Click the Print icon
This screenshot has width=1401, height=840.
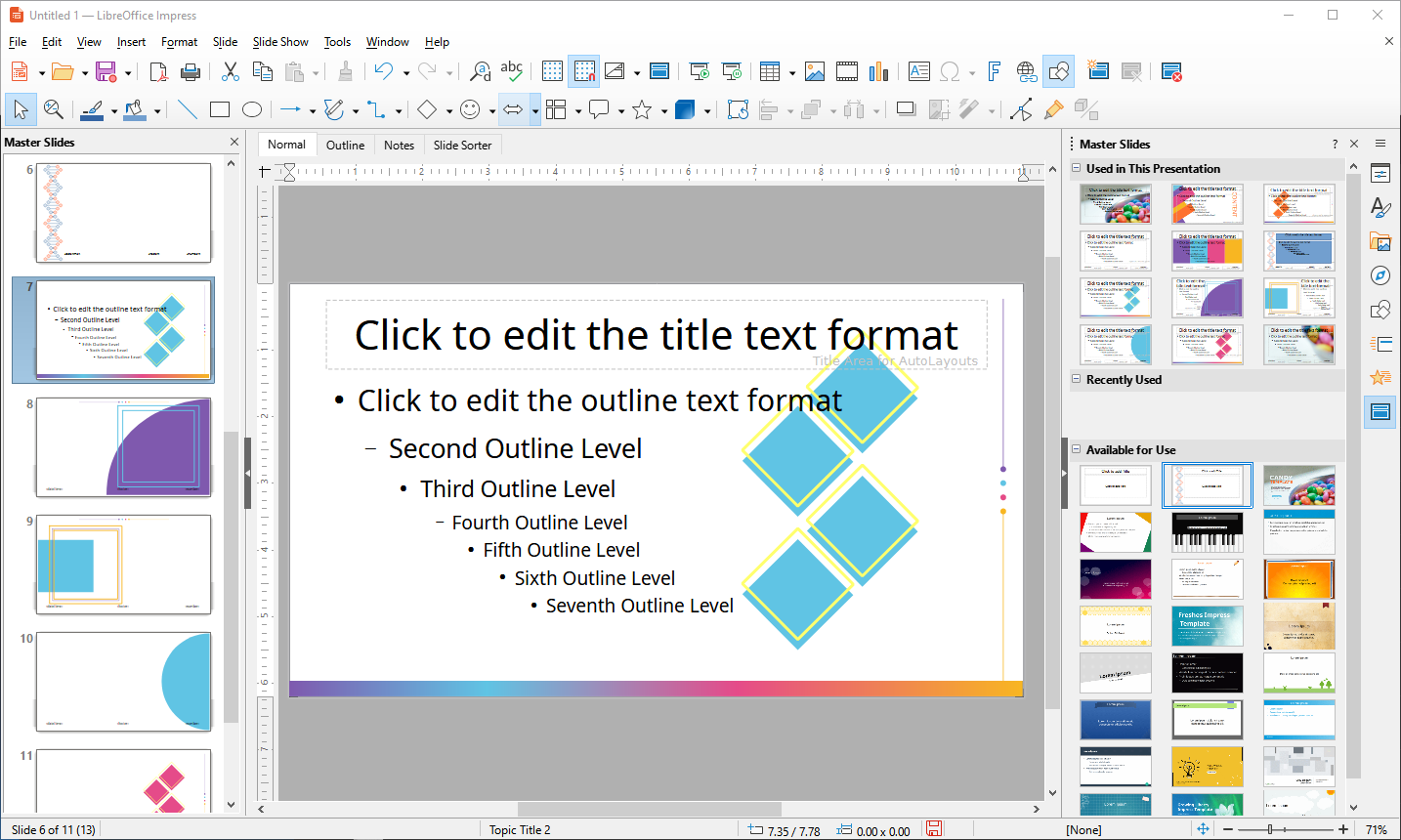191,71
